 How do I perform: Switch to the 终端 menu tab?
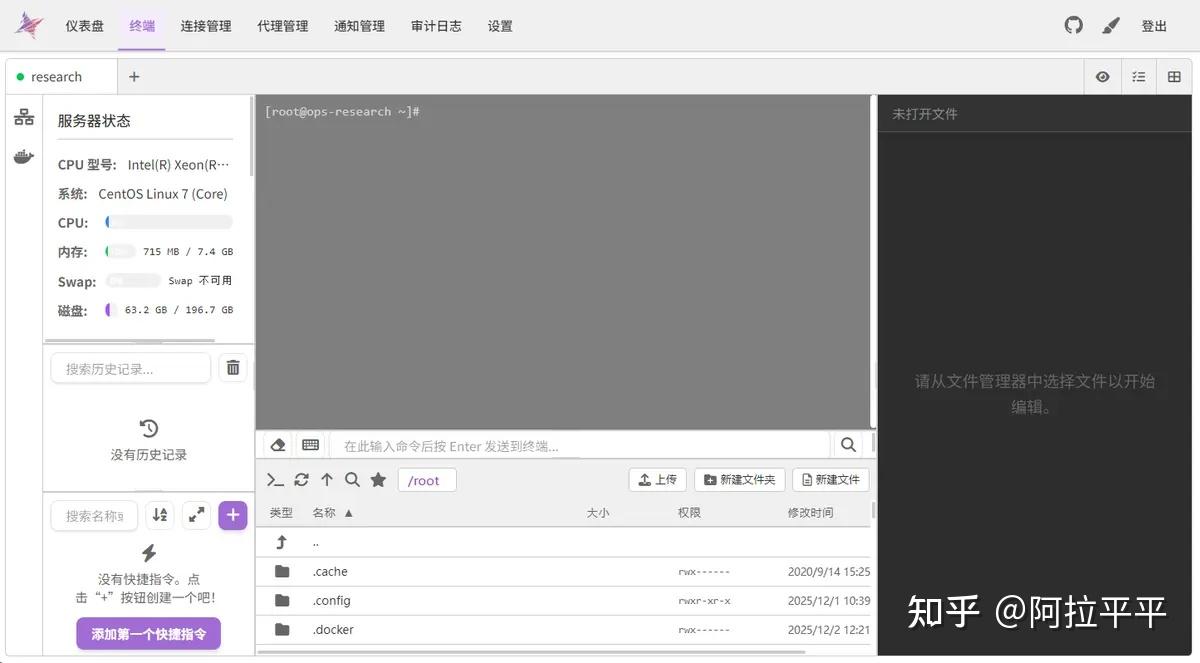coord(142,26)
